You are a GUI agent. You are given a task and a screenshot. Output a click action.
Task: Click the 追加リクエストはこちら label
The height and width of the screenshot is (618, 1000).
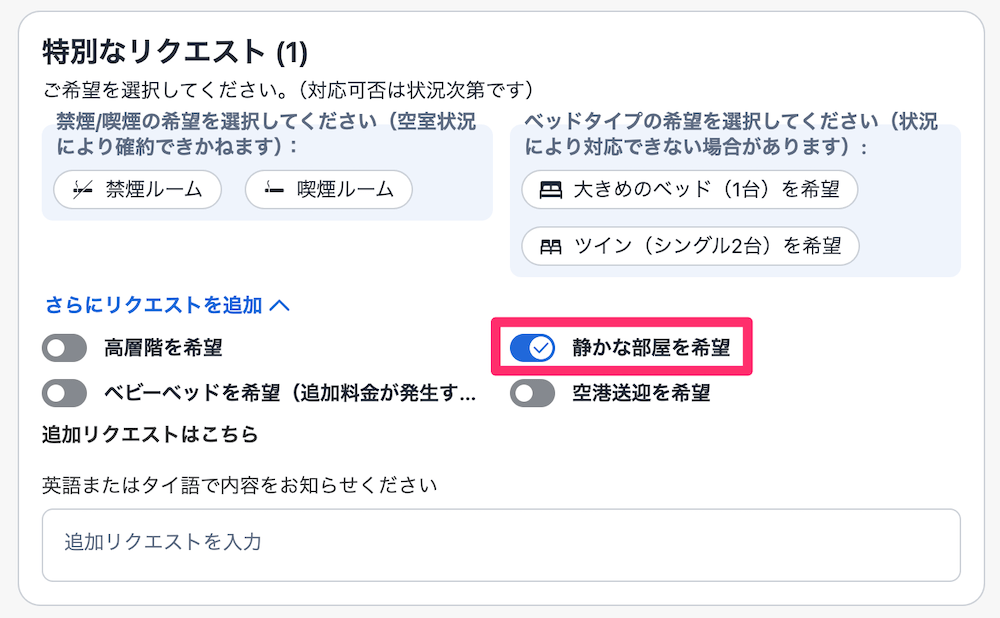point(150,434)
